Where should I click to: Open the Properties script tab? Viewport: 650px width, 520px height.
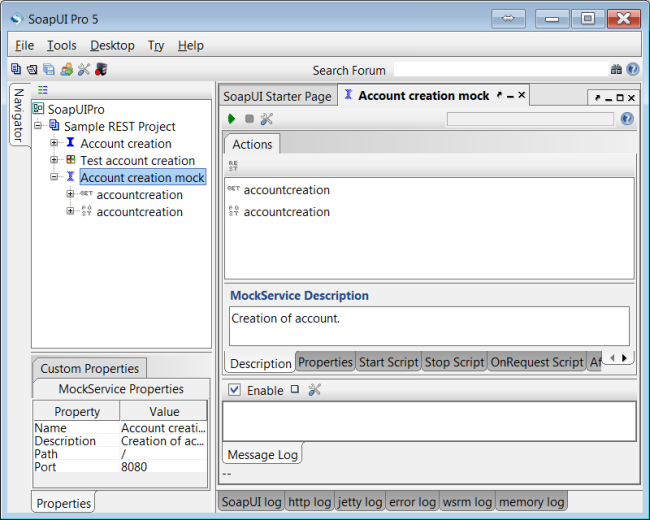point(325,362)
